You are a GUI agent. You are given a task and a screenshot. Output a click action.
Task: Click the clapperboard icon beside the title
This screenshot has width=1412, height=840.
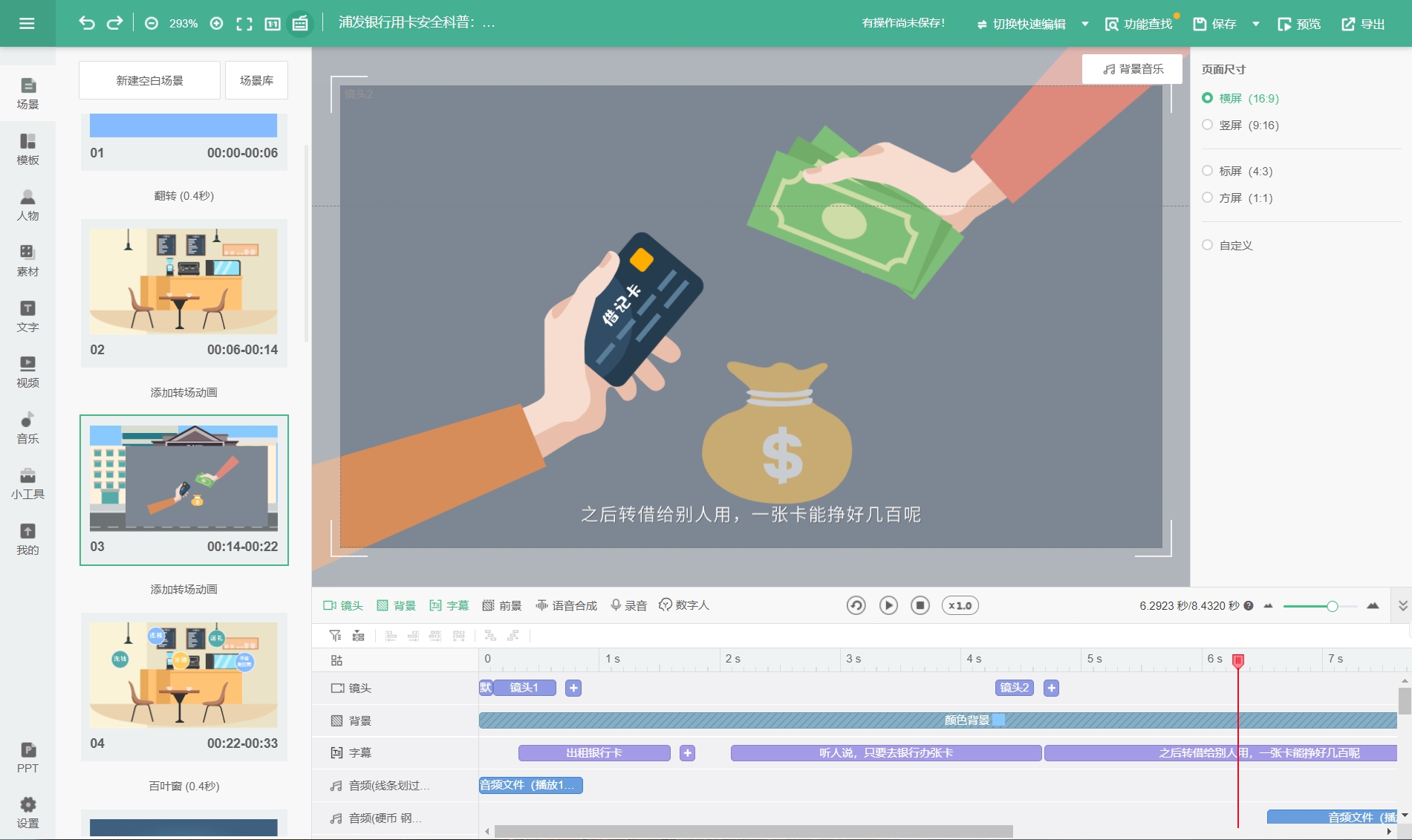point(300,24)
